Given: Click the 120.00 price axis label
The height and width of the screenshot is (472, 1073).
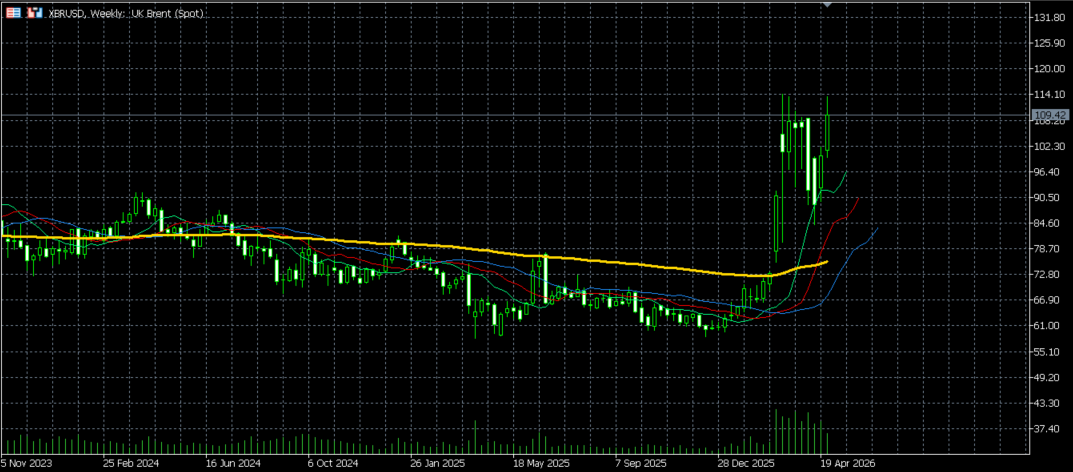Looking at the screenshot, I should [x=1050, y=68].
